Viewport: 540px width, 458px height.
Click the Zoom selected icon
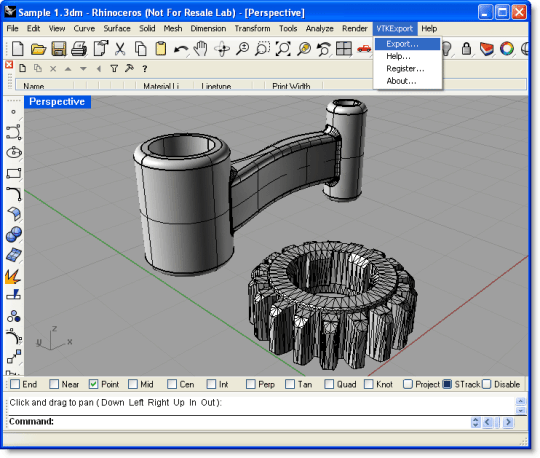[304, 49]
